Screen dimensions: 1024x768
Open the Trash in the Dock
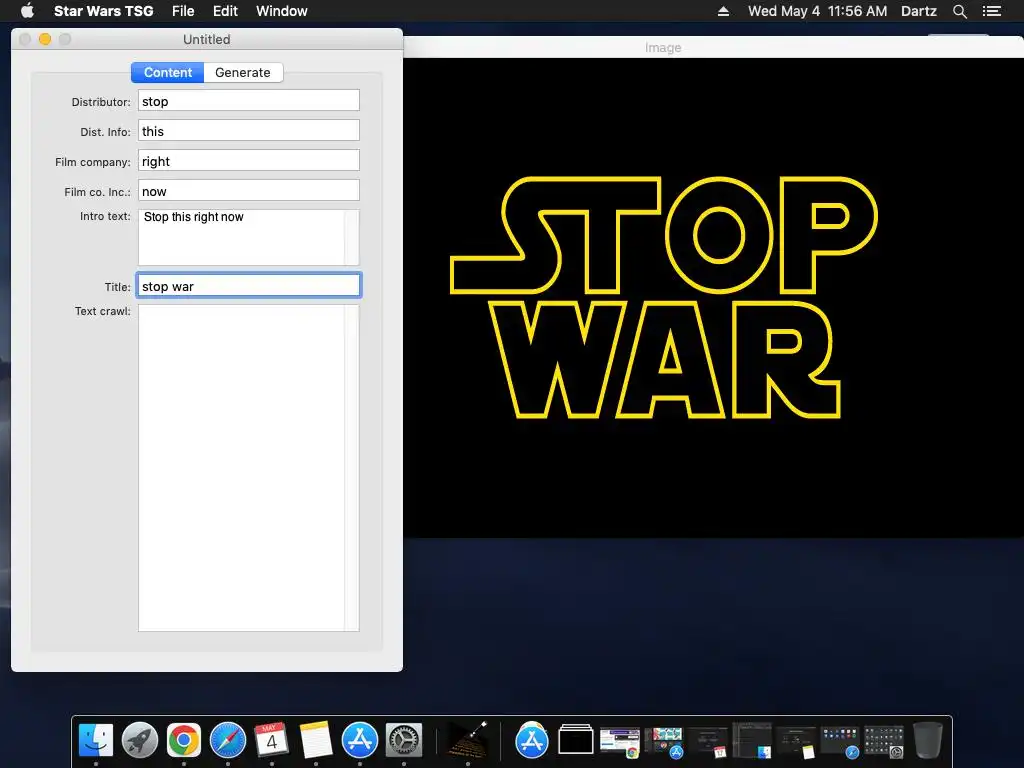coord(927,741)
